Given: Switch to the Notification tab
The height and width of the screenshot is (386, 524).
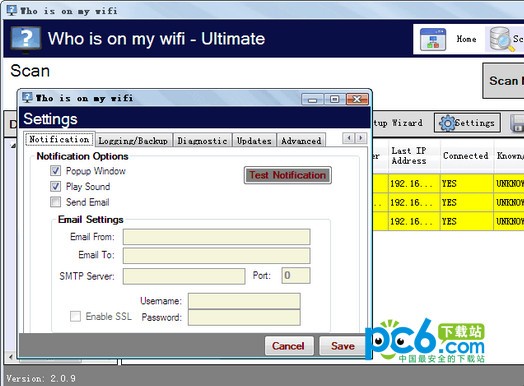Looking at the screenshot, I should coord(59,139).
